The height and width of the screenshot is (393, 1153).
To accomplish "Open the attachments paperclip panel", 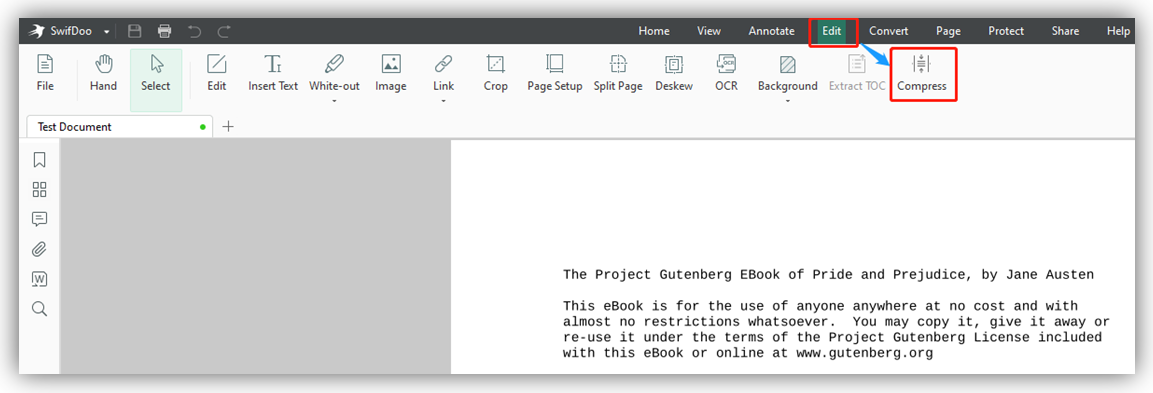I will click(x=40, y=249).
